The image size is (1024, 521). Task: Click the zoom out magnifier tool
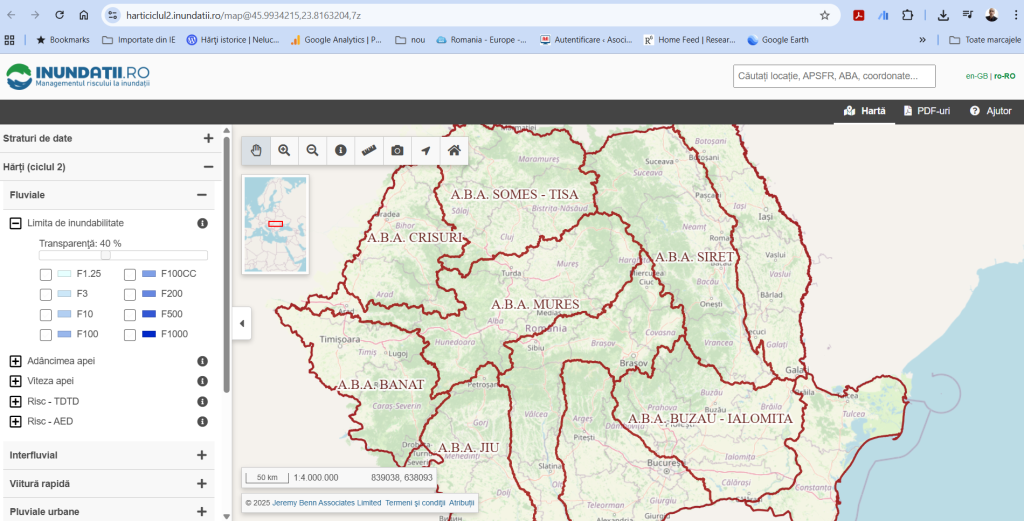[x=312, y=150]
